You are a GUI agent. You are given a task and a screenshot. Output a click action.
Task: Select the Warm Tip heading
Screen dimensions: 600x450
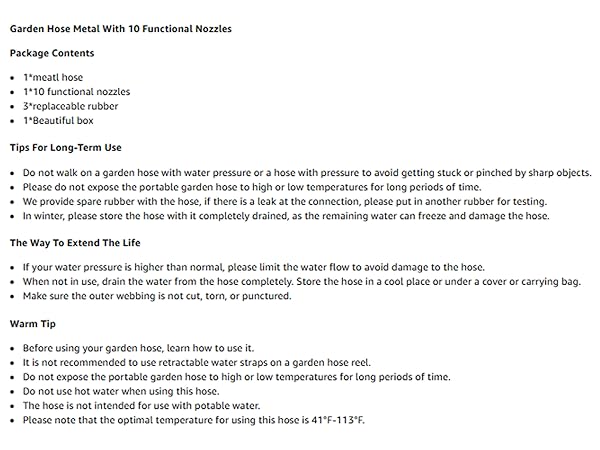(33, 324)
